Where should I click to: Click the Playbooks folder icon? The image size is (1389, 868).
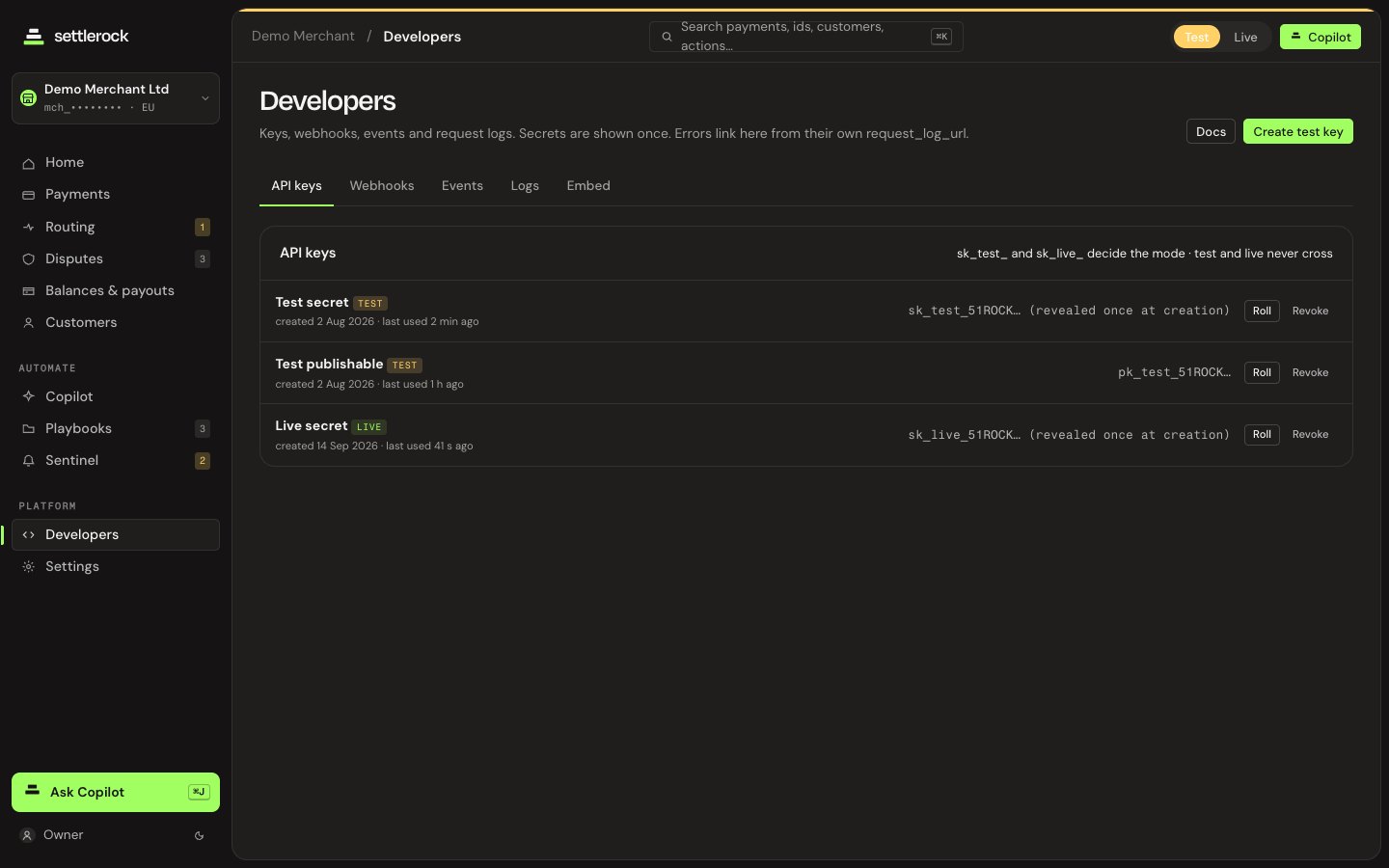click(x=29, y=429)
